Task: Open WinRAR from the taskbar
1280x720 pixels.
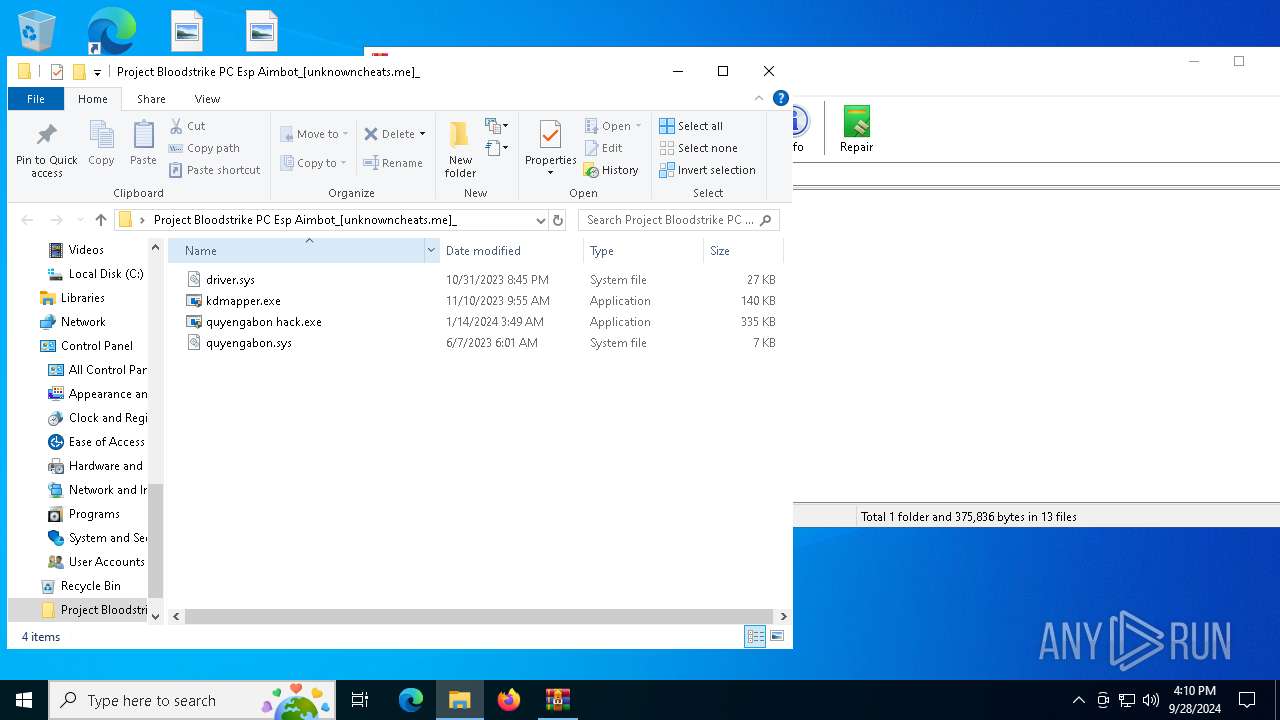Action: [557, 700]
